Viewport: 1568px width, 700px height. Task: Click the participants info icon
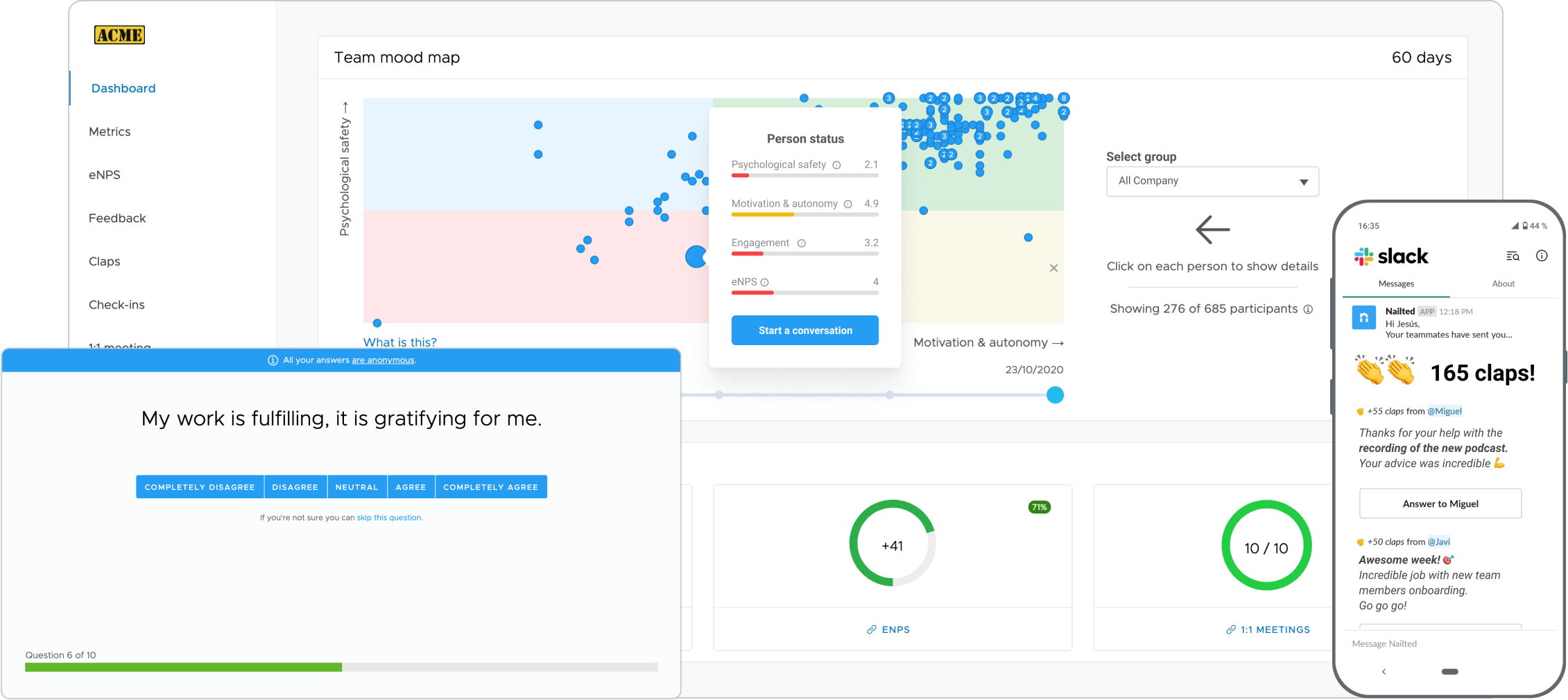(x=1308, y=309)
